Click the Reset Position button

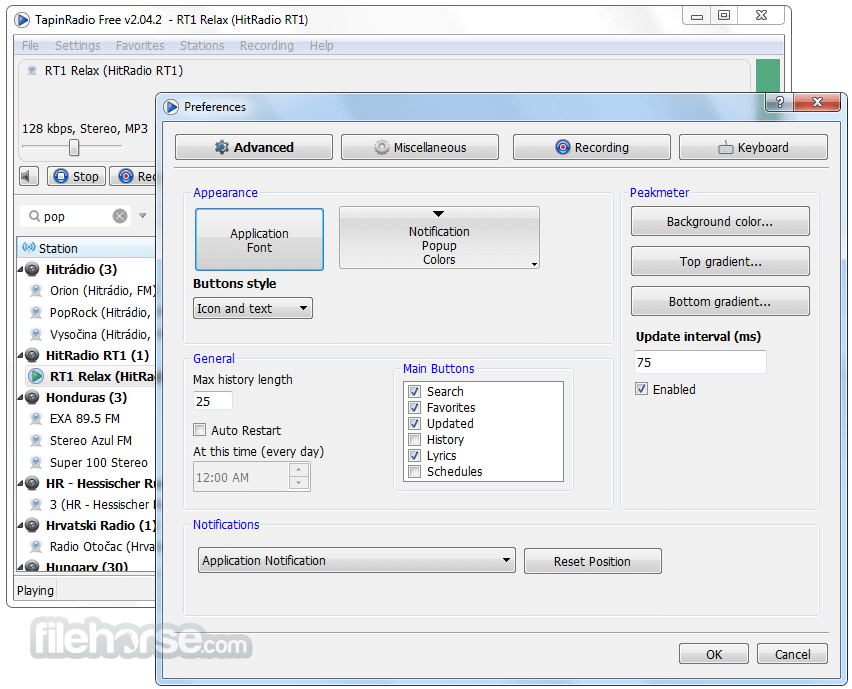coord(592,561)
